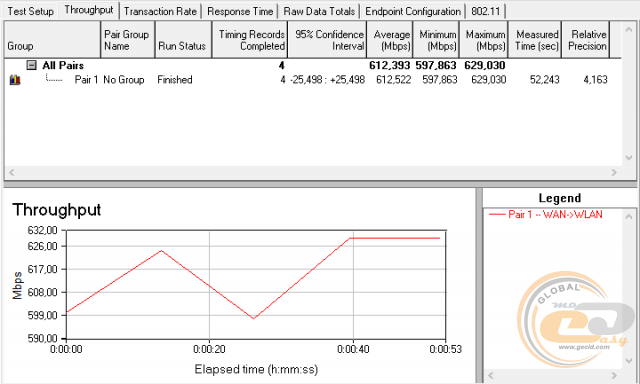Viewport: 640px width, 384px height.
Task: Open the Response Time tab
Action: pos(240,11)
